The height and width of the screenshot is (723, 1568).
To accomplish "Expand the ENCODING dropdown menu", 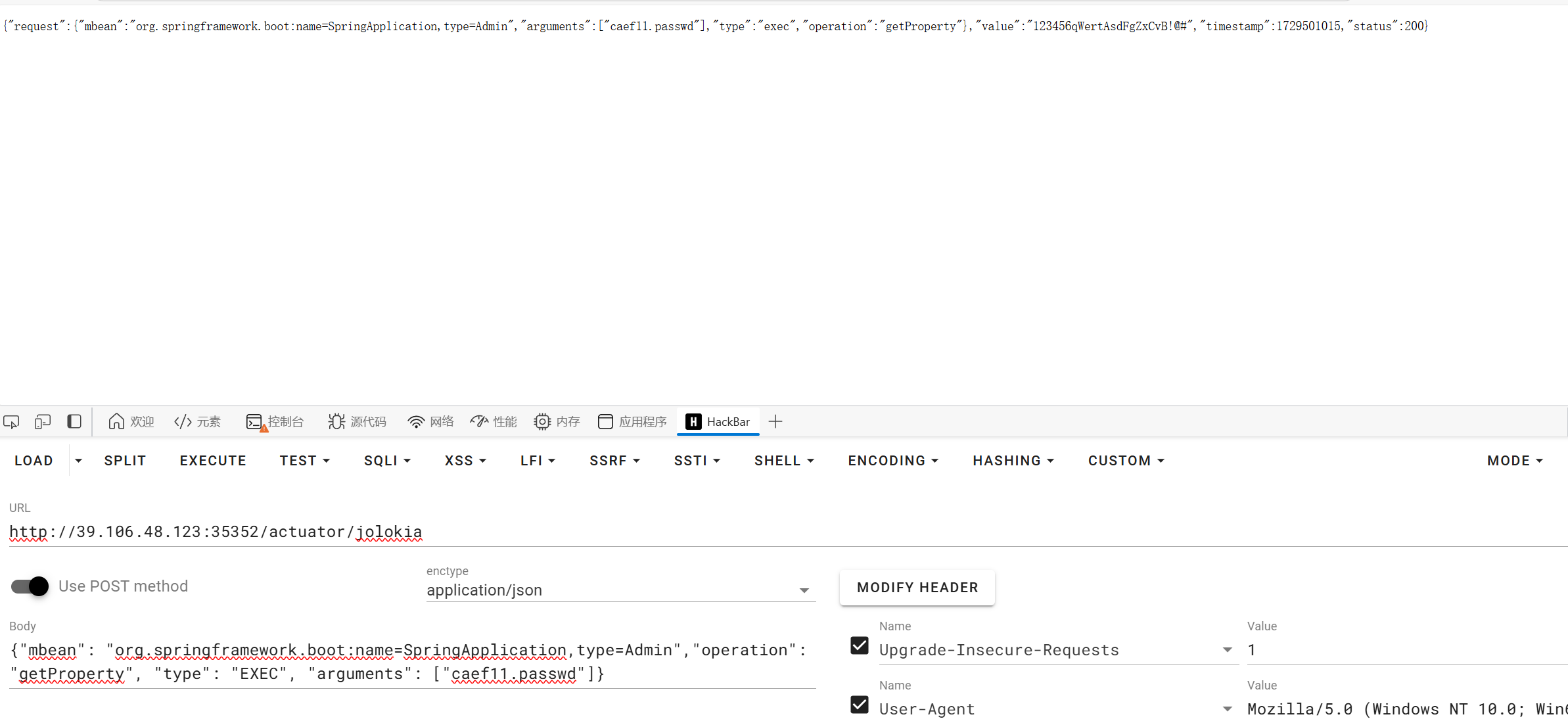I will pyautogui.click(x=892, y=461).
